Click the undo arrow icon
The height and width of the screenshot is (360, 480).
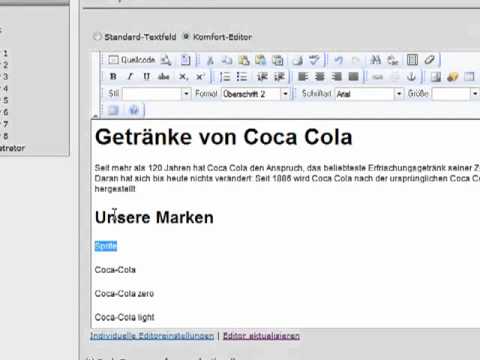339,60
